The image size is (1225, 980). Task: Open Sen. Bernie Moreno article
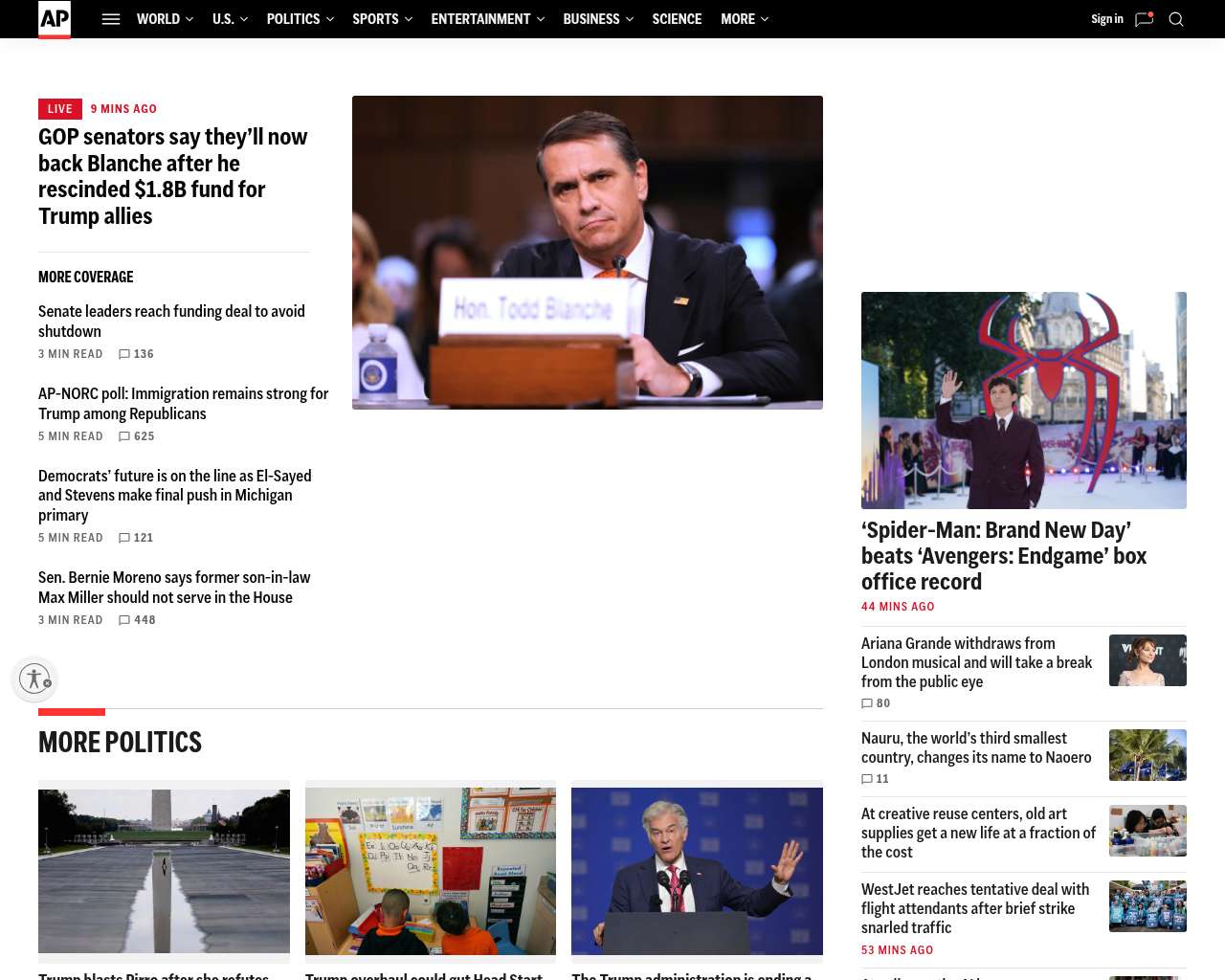174,588
